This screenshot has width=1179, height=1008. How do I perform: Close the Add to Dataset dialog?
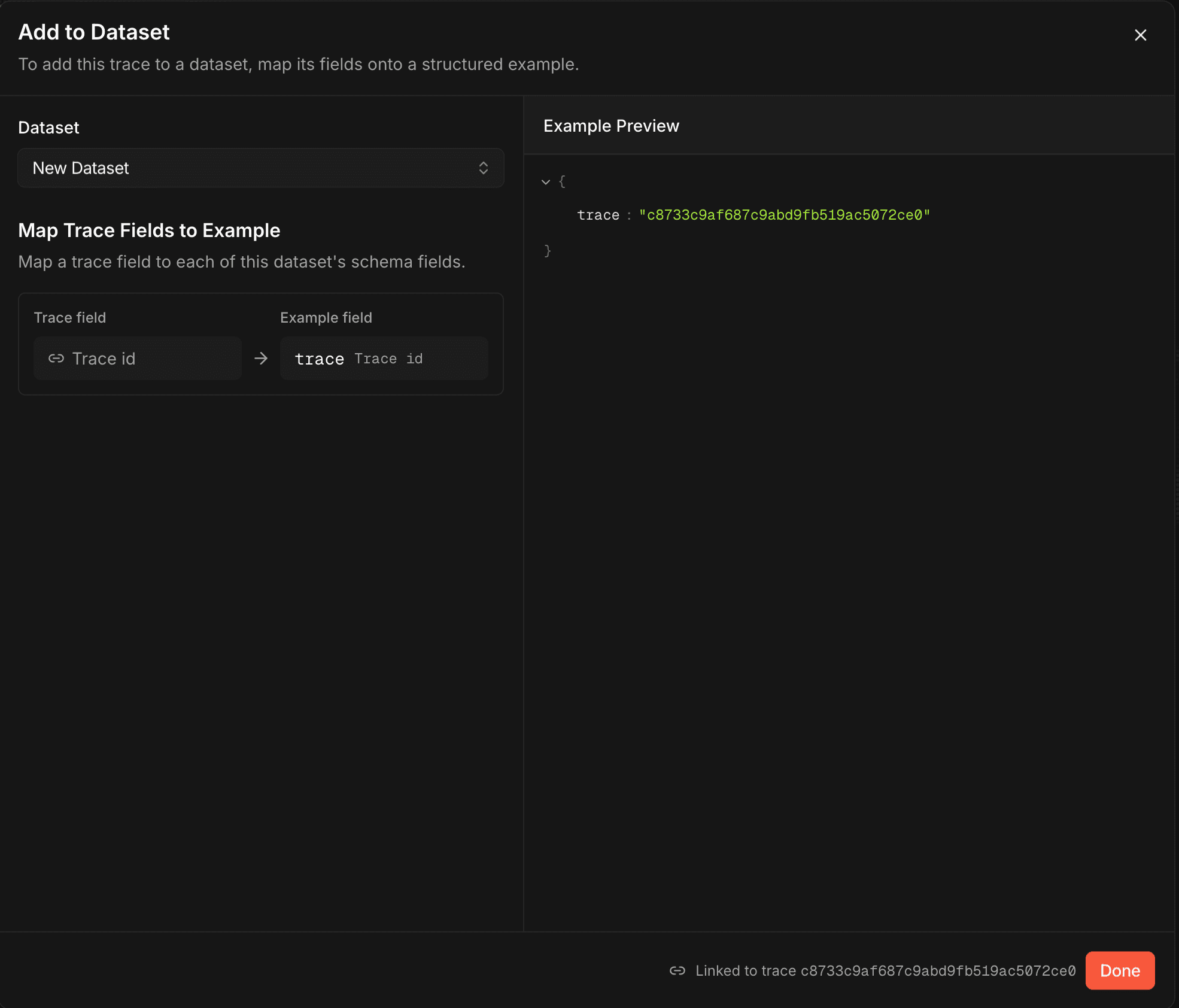click(x=1140, y=35)
